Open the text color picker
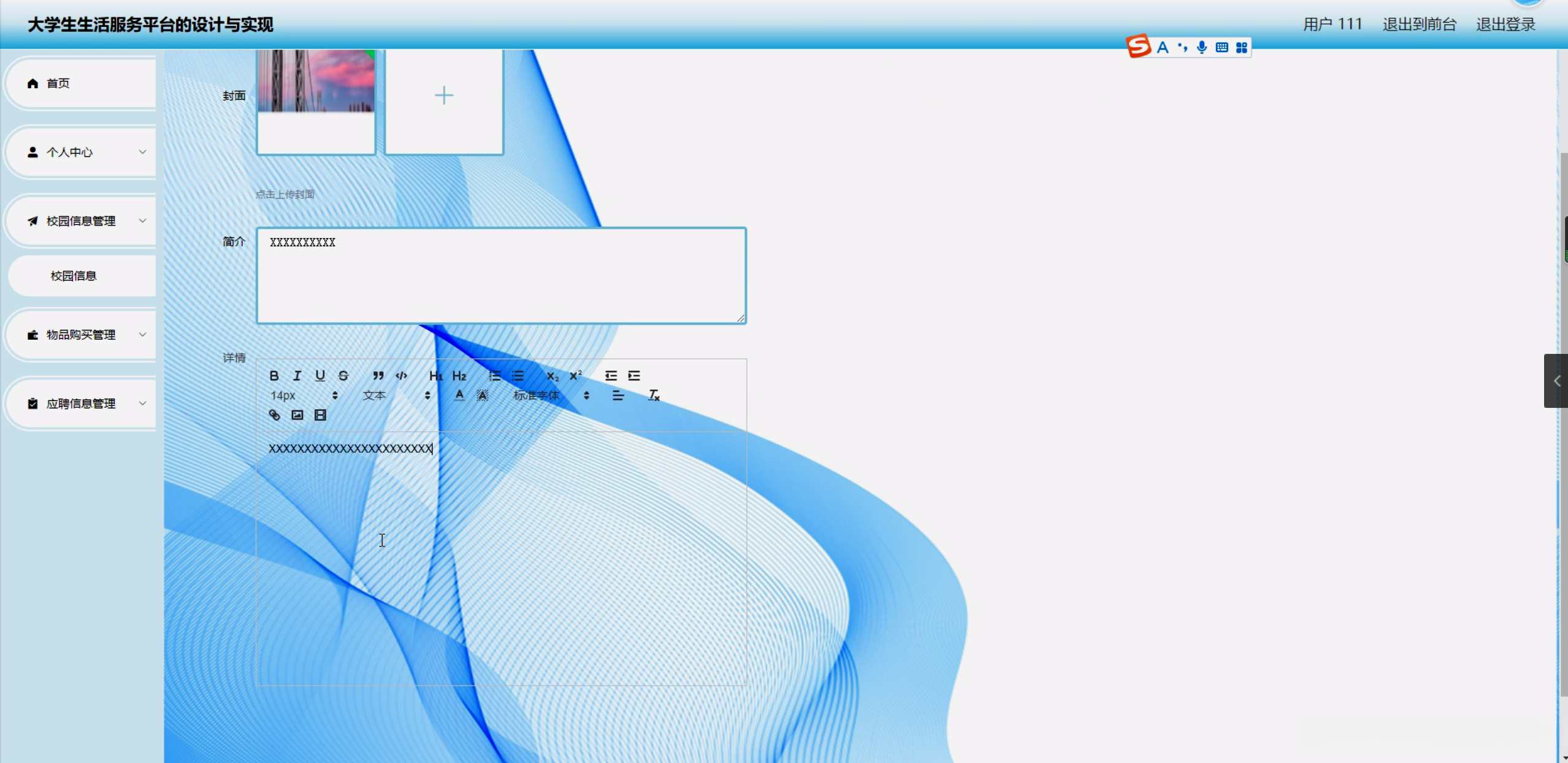The image size is (1568, 763). click(459, 396)
